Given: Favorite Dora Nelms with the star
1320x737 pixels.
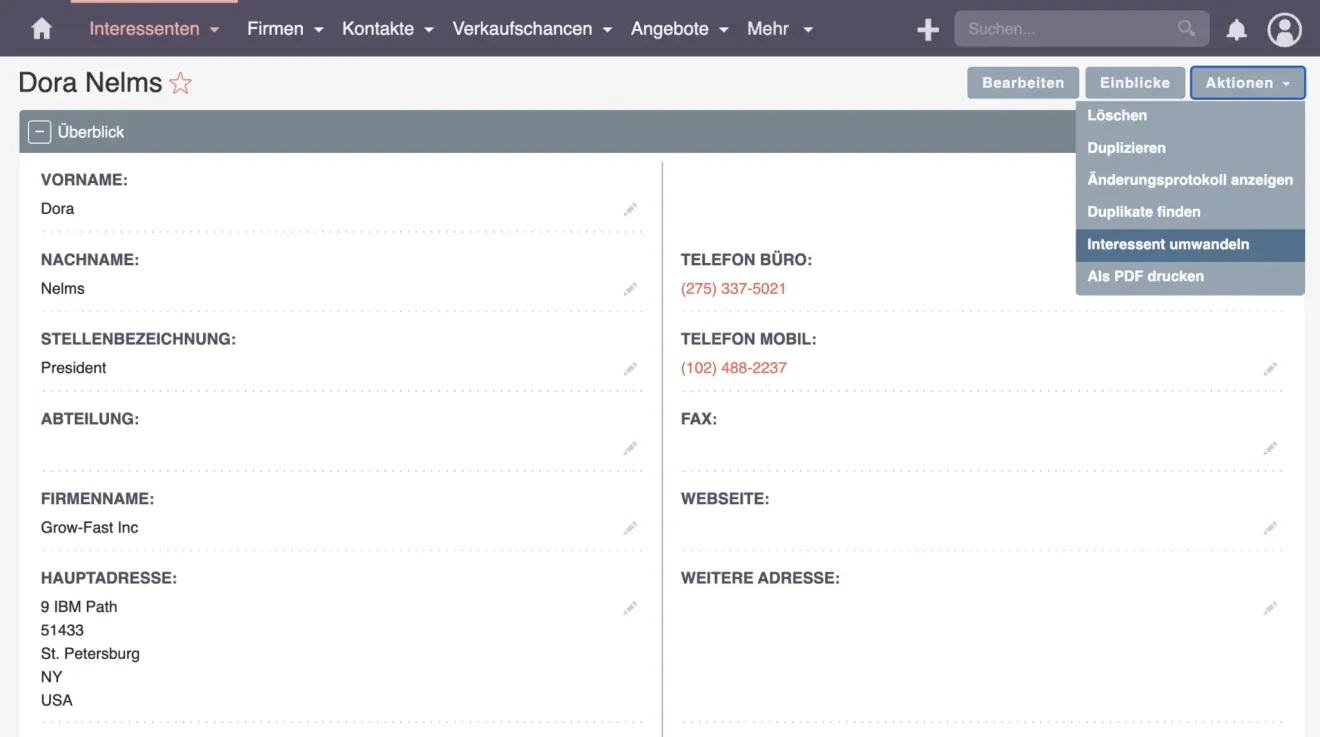Looking at the screenshot, I should [x=180, y=83].
